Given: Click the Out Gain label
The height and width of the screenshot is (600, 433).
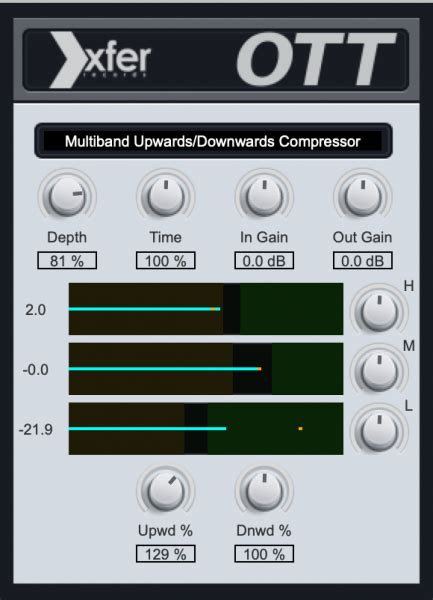Looking at the screenshot, I should [362, 237].
